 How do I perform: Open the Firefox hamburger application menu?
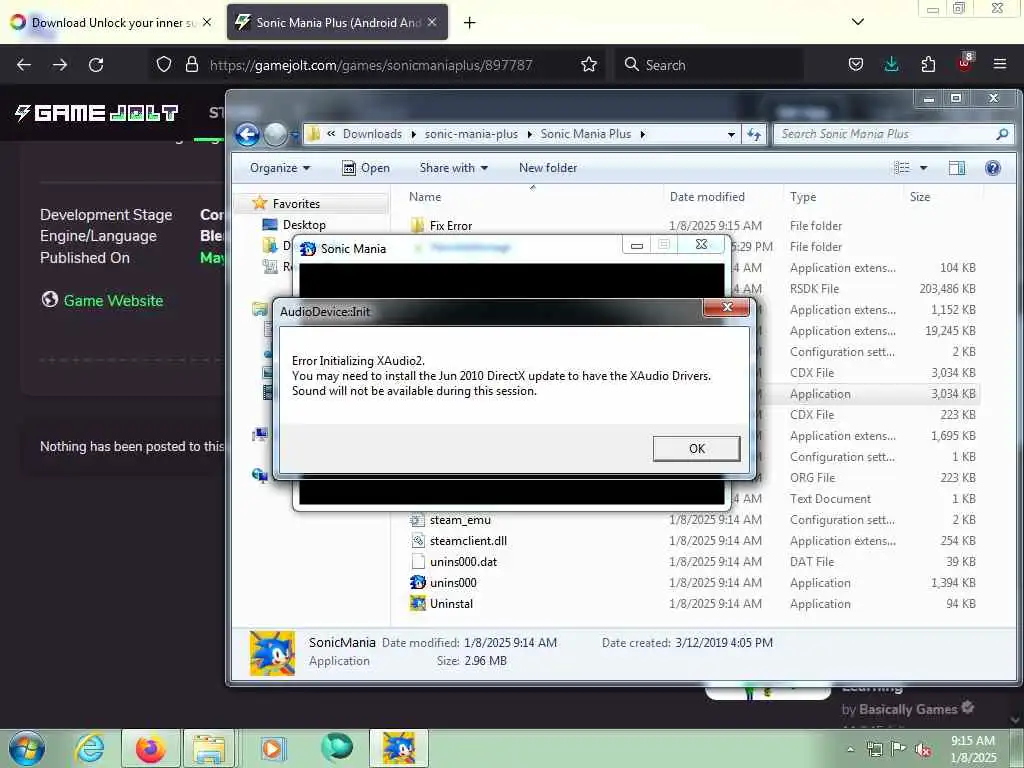[x=1000, y=65]
